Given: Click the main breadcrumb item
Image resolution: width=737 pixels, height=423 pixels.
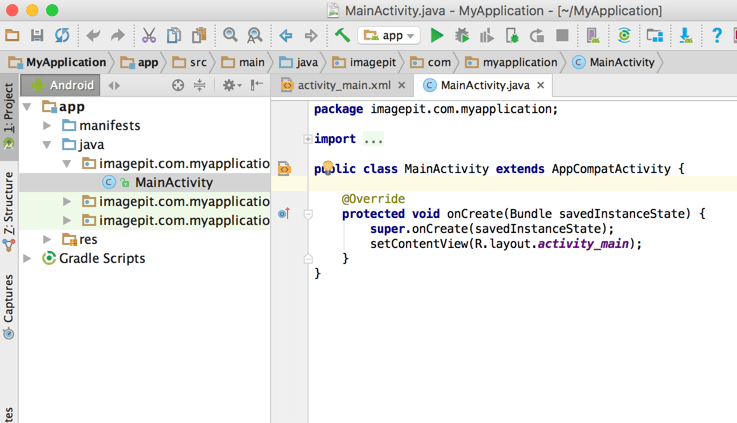Looking at the screenshot, I should [243, 62].
